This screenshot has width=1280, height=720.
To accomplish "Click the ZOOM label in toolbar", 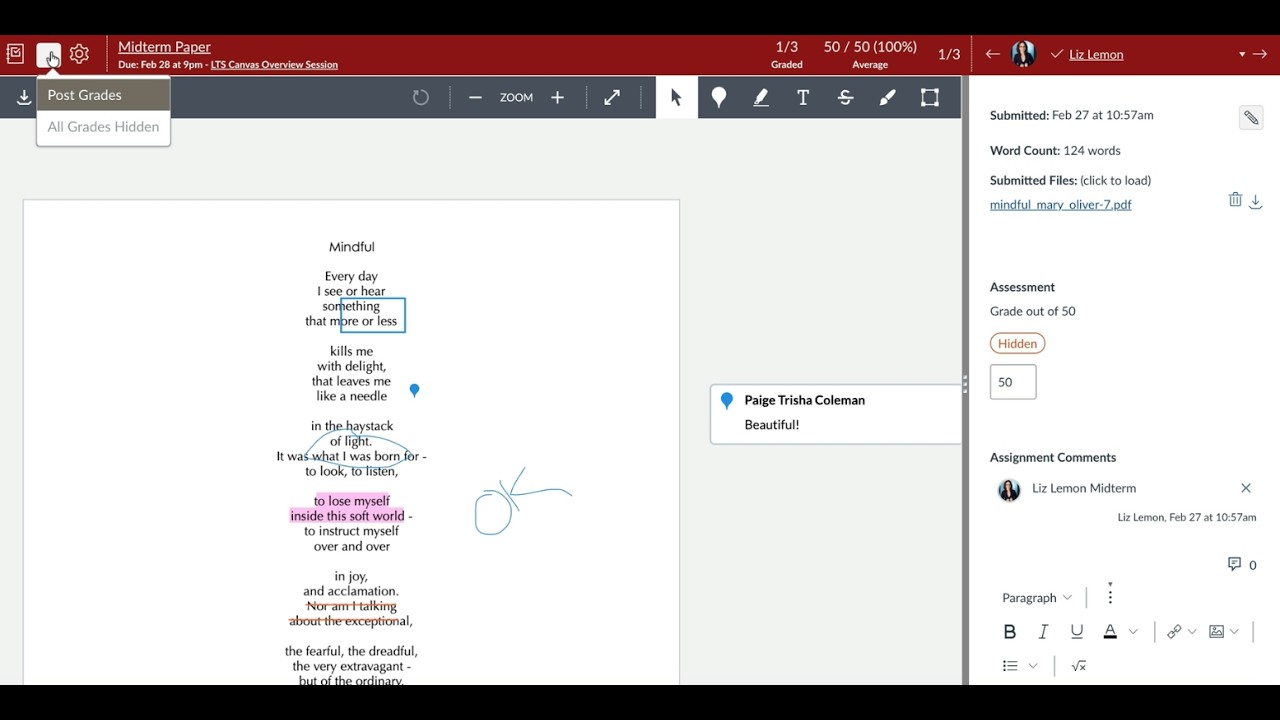I will tap(516, 98).
